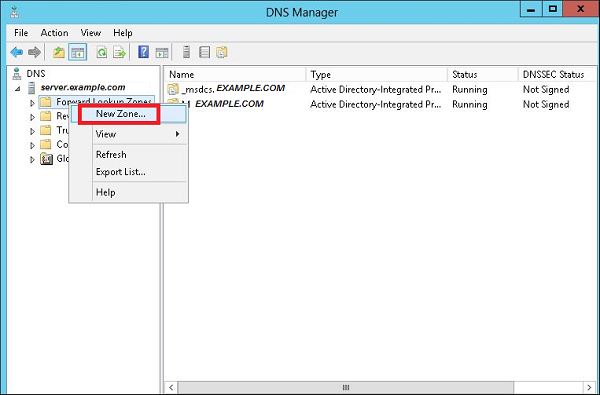Expand the Co... (Conditional Forwarders) node
Screen dimensions: 600x395
33,145
